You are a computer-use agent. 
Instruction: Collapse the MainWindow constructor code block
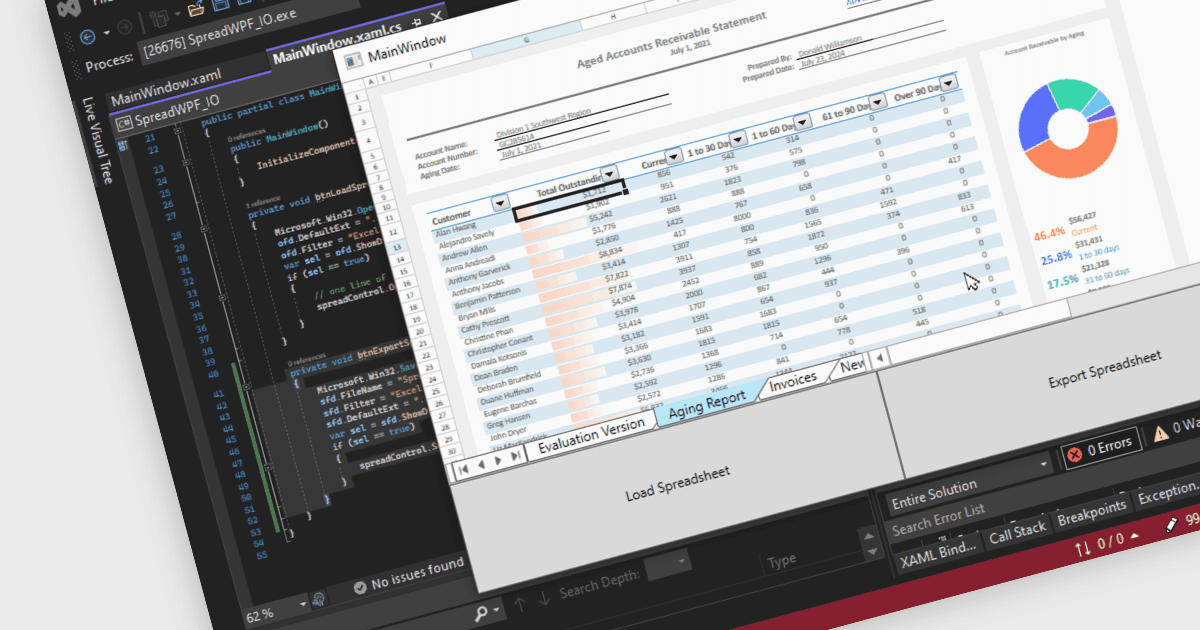186,162
